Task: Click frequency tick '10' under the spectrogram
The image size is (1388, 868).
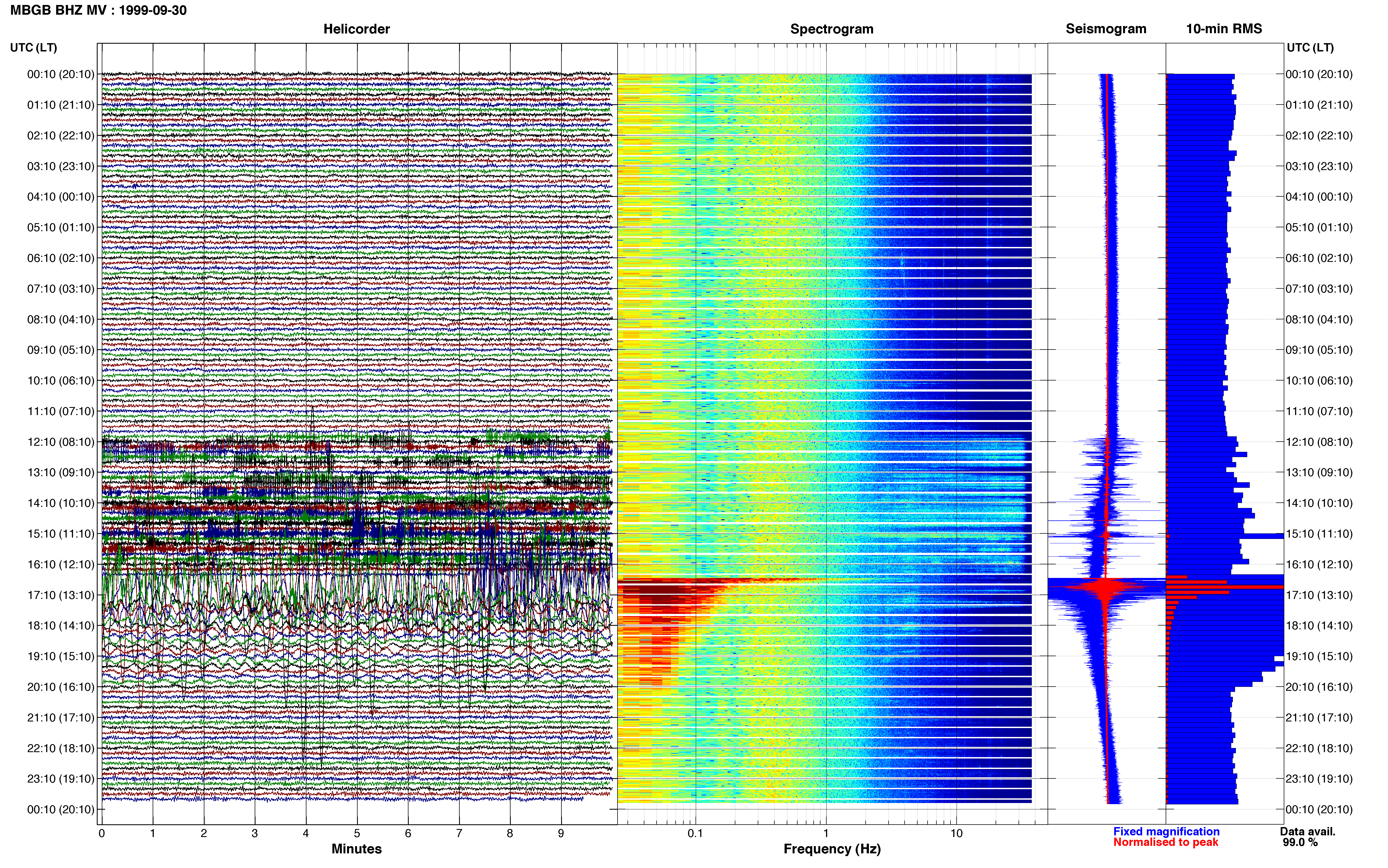Action: point(956,833)
